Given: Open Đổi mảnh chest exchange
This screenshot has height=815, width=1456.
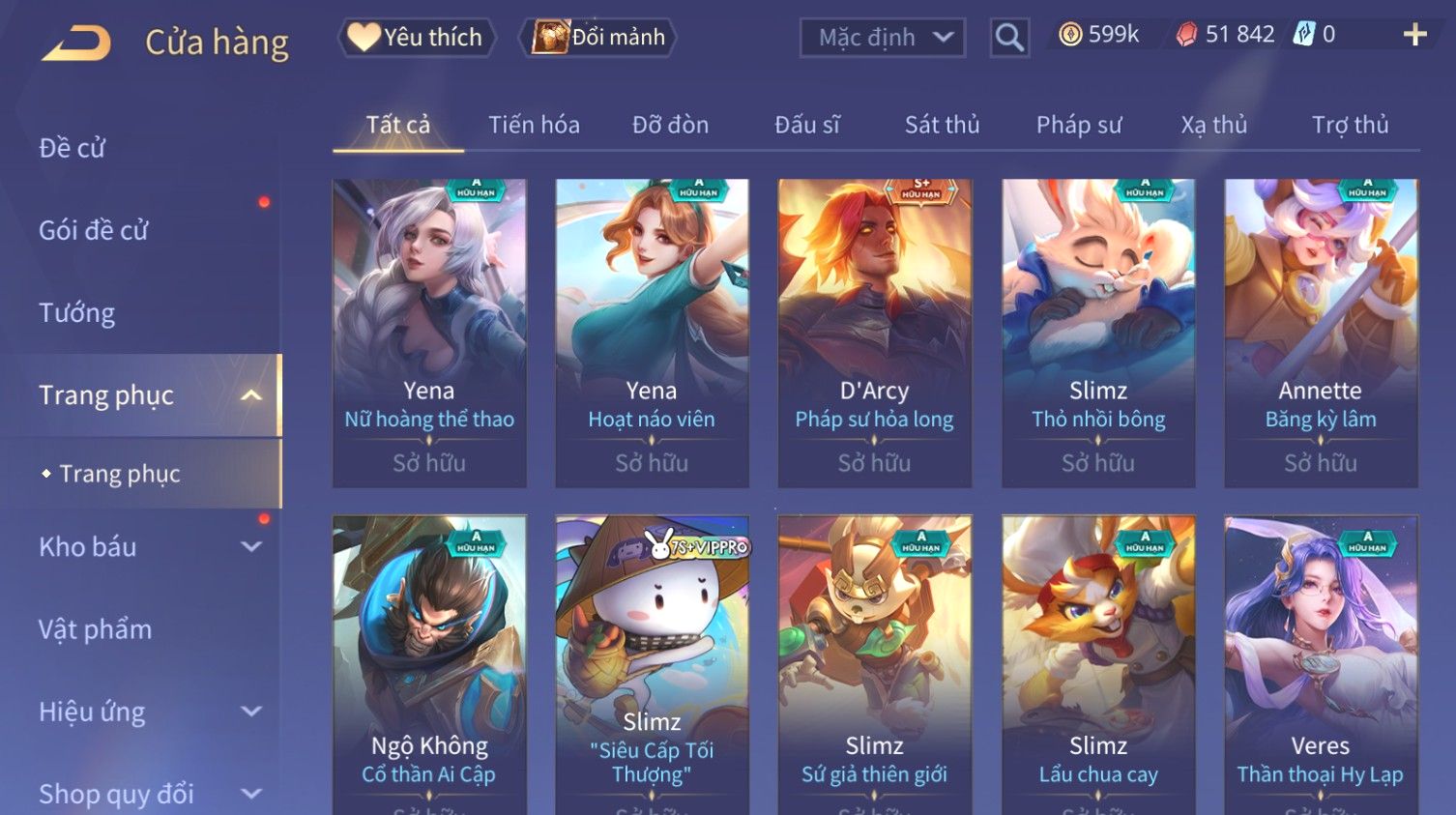Looking at the screenshot, I should [x=598, y=38].
